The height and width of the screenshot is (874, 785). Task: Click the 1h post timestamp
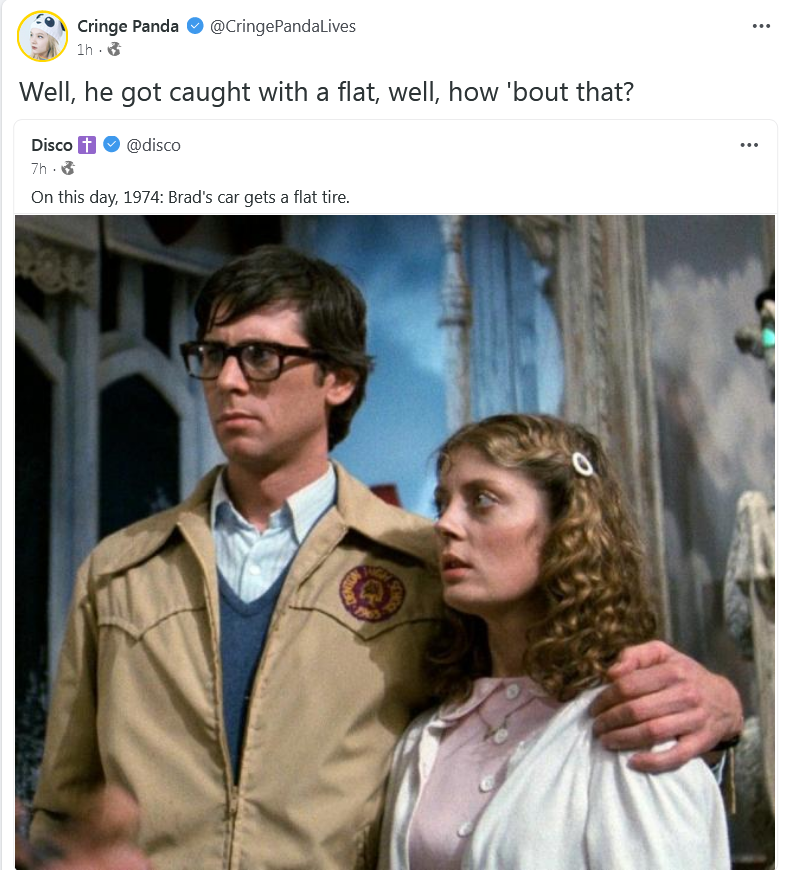tap(85, 50)
